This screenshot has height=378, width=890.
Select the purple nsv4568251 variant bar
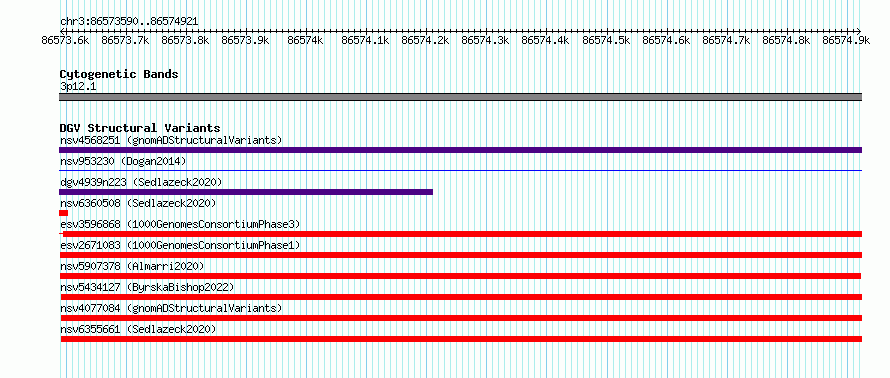(460, 150)
